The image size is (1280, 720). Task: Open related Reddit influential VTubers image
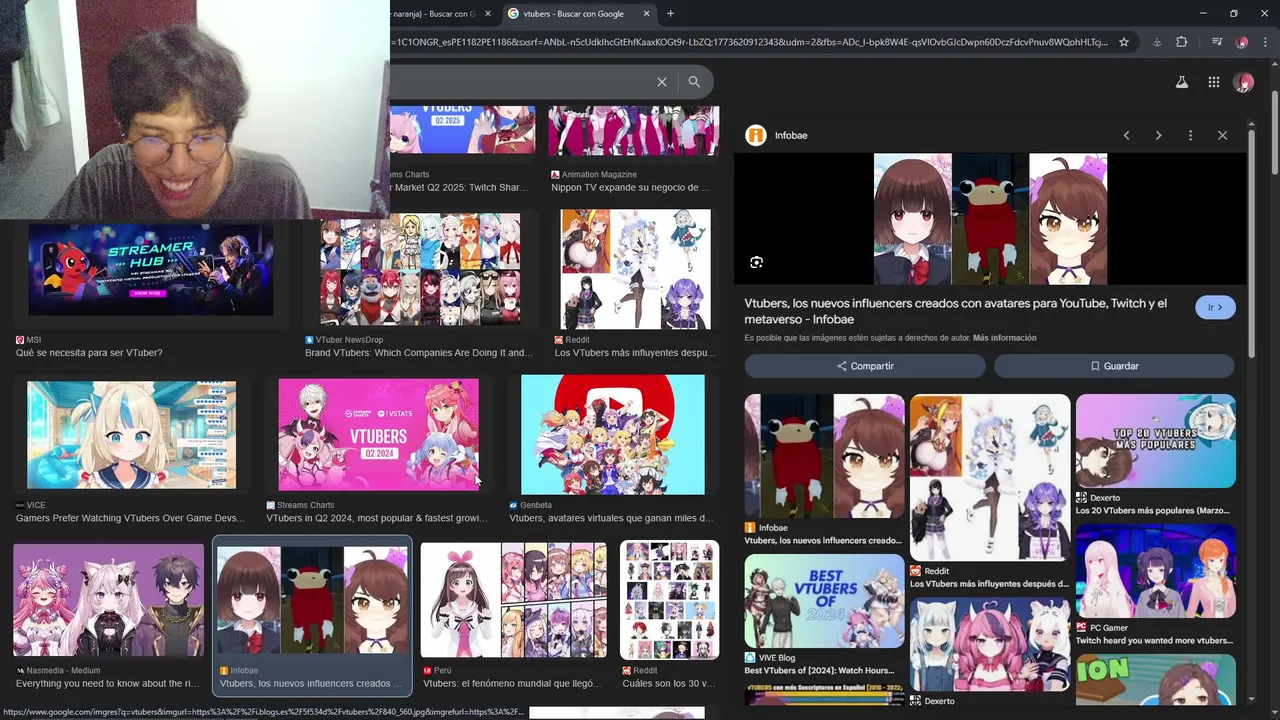coord(990,477)
